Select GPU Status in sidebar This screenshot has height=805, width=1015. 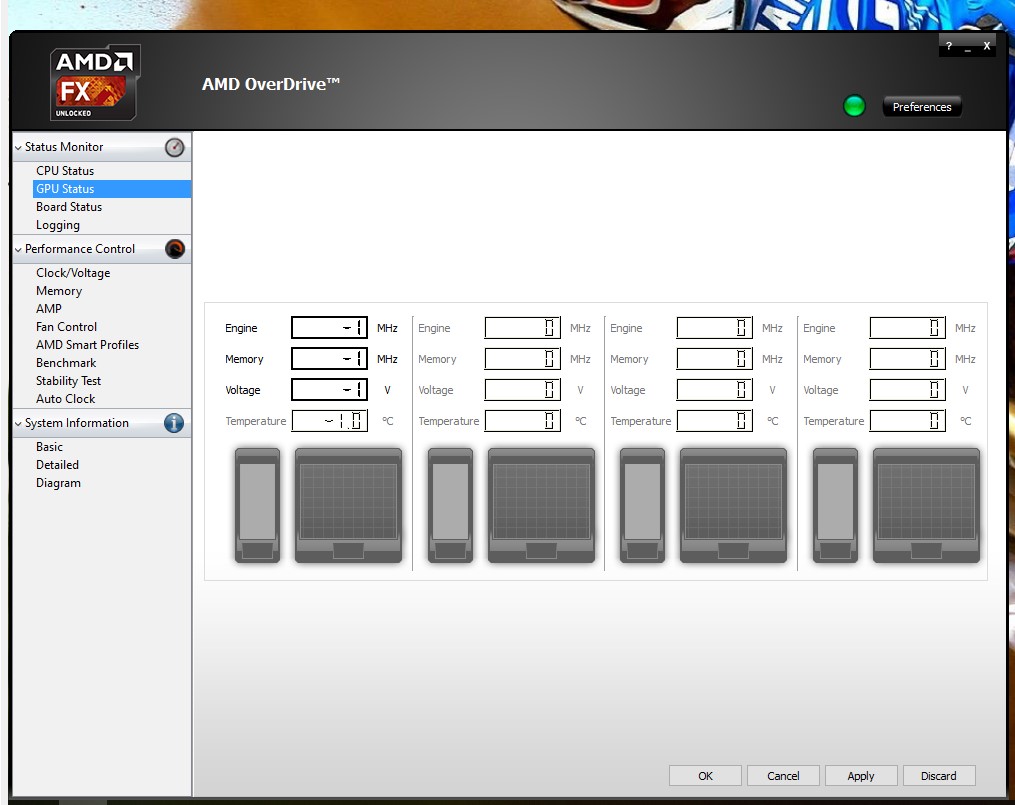coord(112,189)
